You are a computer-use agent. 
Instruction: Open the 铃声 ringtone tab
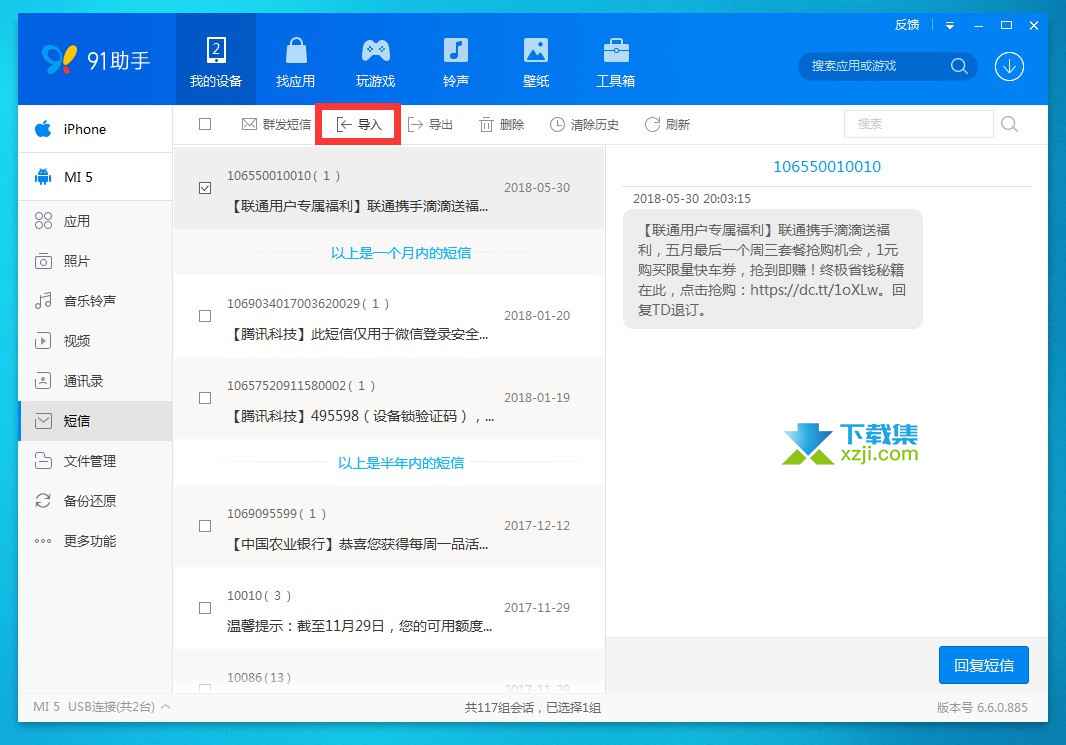[x=455, y=61]
